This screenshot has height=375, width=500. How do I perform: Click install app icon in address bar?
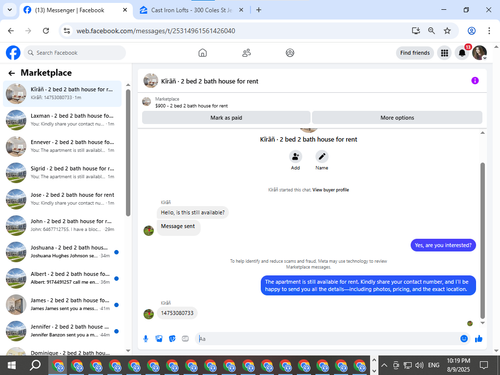click(416, 31)
